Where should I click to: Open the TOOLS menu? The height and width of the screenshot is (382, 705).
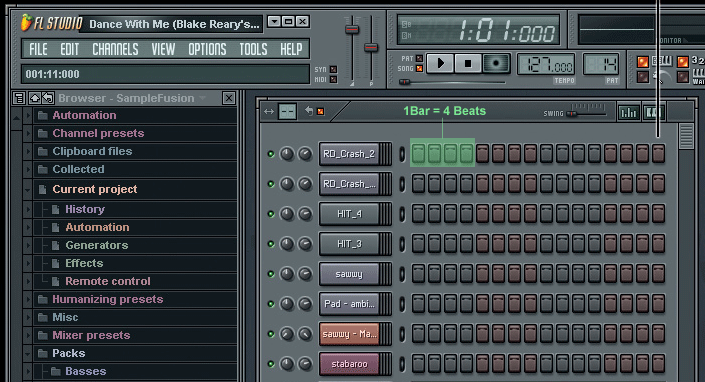tap(253, 49)
